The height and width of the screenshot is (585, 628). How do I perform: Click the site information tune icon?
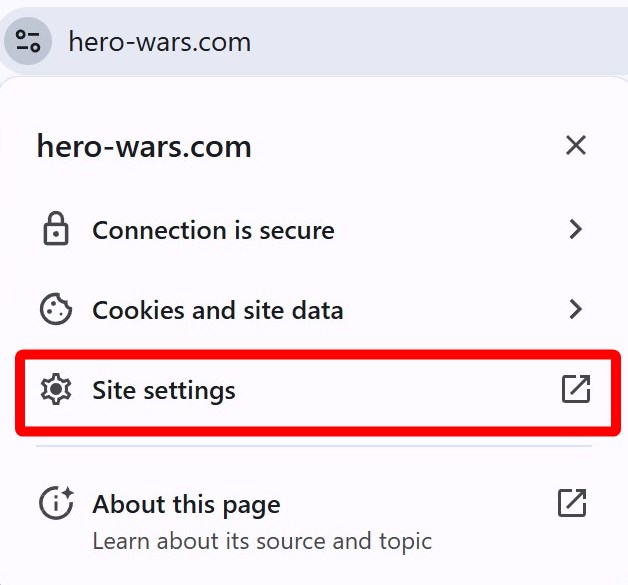pos(28,42)
